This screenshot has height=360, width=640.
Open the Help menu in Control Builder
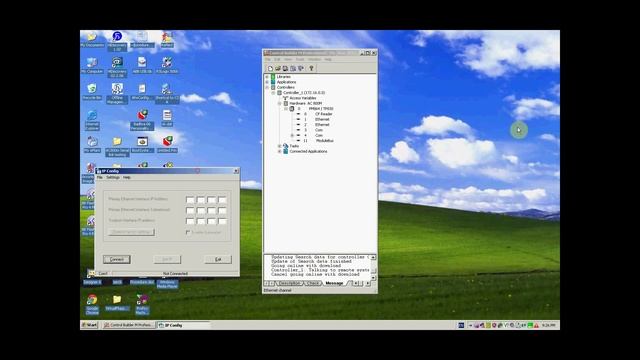tap(328, 59)
